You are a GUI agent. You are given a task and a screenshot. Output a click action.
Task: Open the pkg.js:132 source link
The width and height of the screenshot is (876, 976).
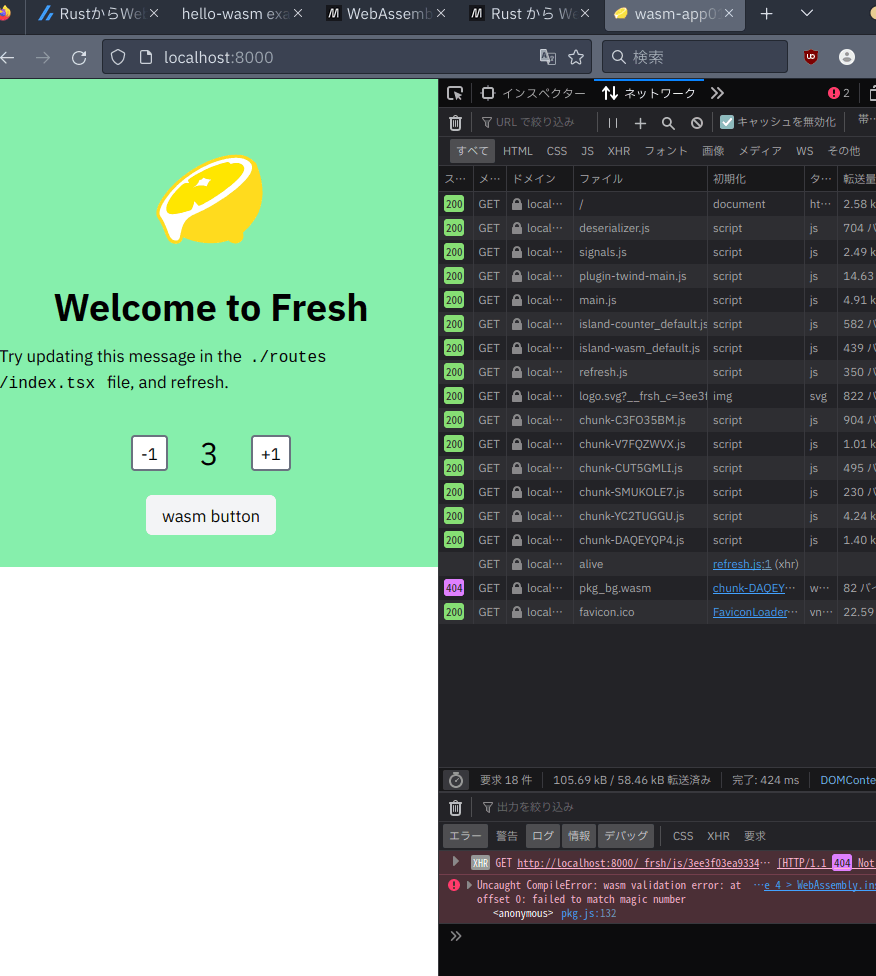click(588, 913)
